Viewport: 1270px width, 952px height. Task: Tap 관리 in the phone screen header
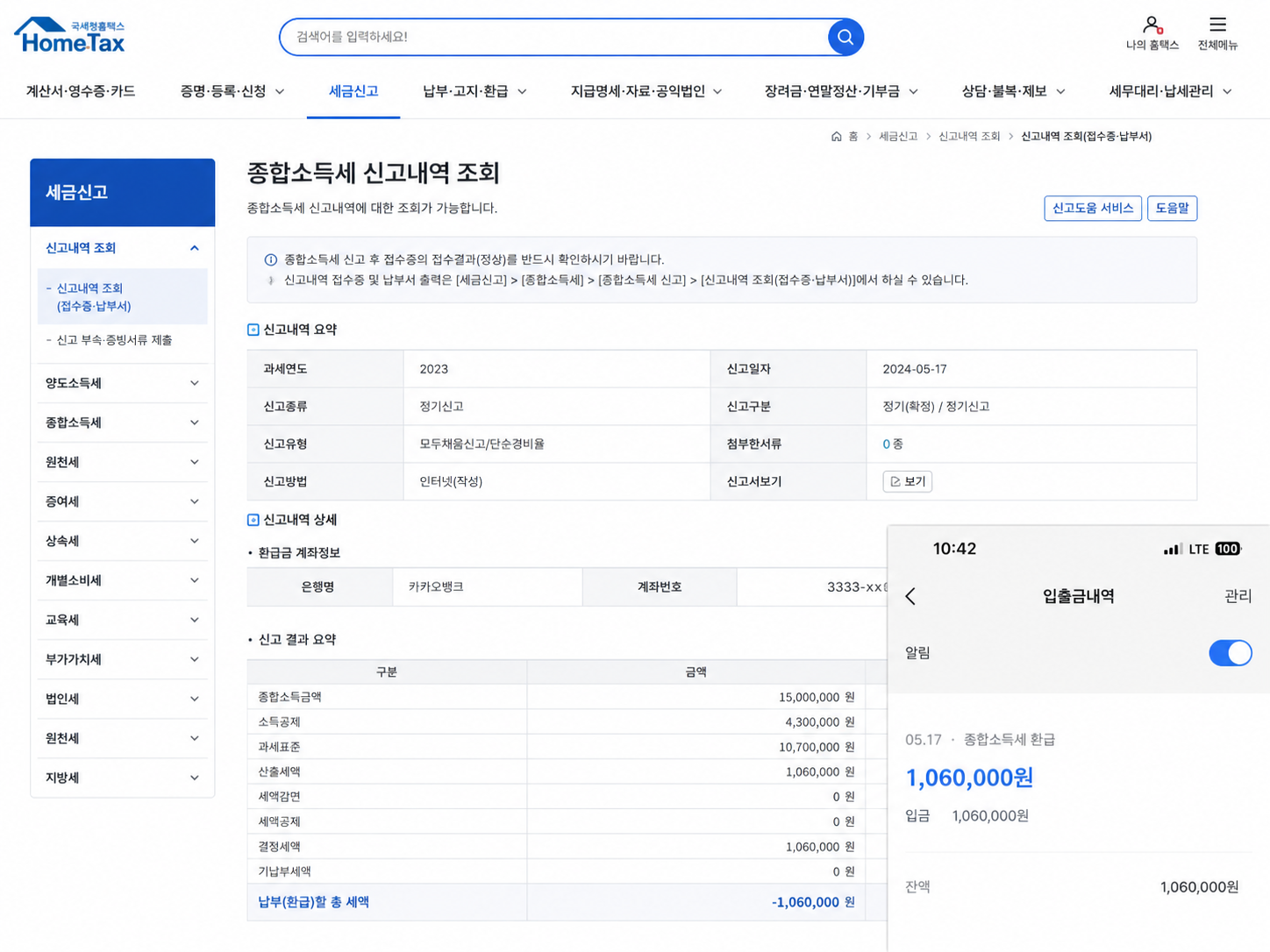coord(1238,596)
